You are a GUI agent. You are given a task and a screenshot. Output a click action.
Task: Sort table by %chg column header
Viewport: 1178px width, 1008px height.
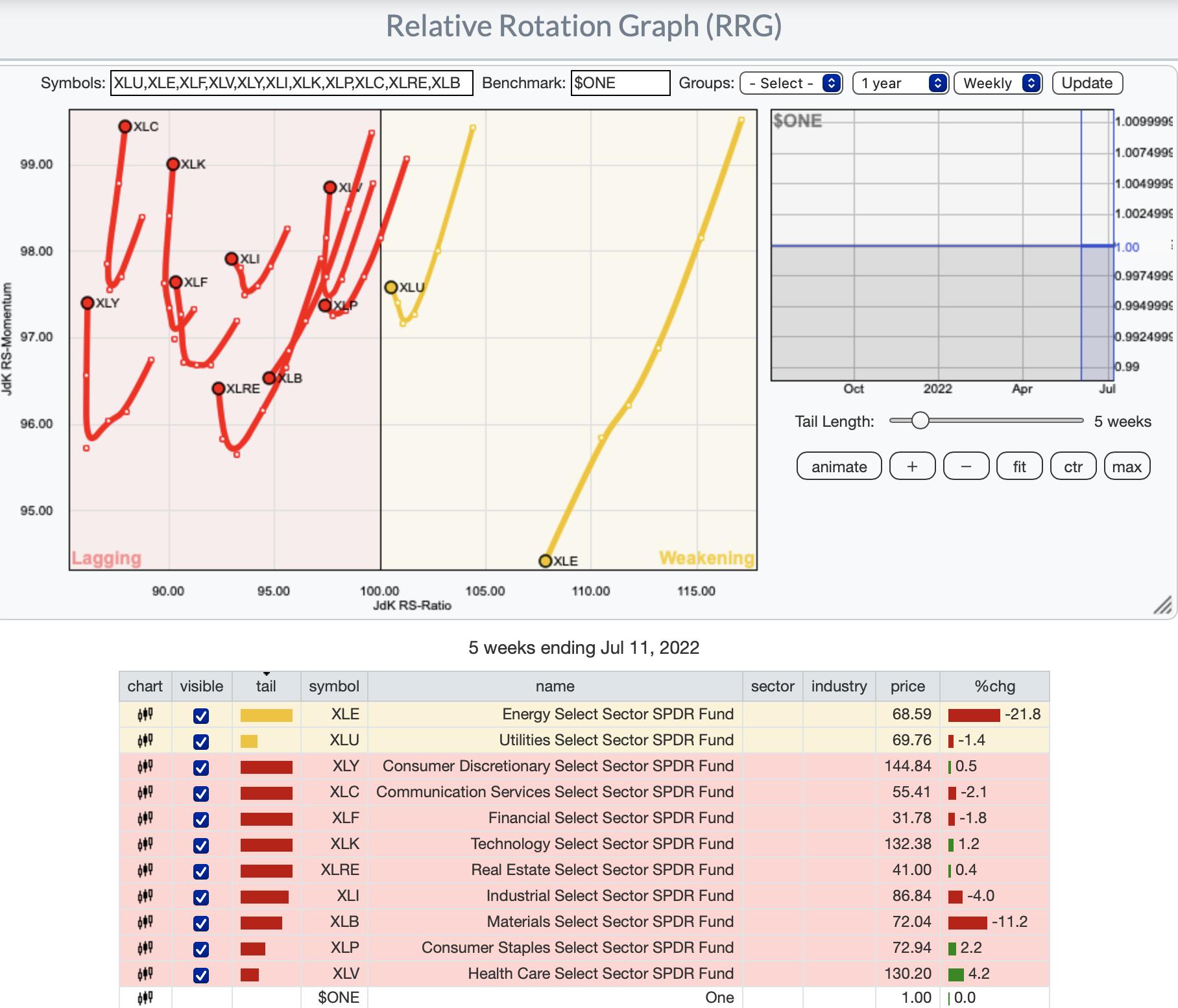point(994,686)
